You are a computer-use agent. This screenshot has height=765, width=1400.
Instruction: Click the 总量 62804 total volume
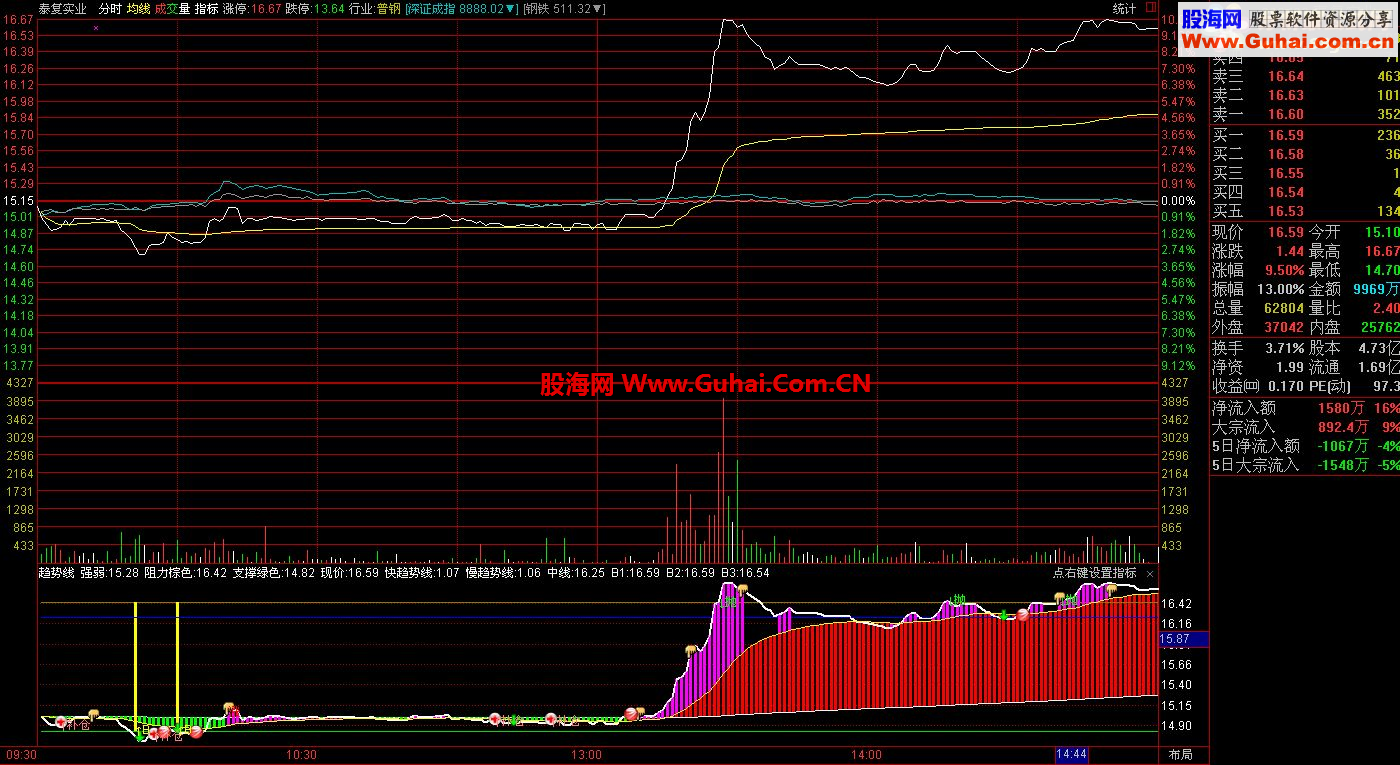[1283, 308]
